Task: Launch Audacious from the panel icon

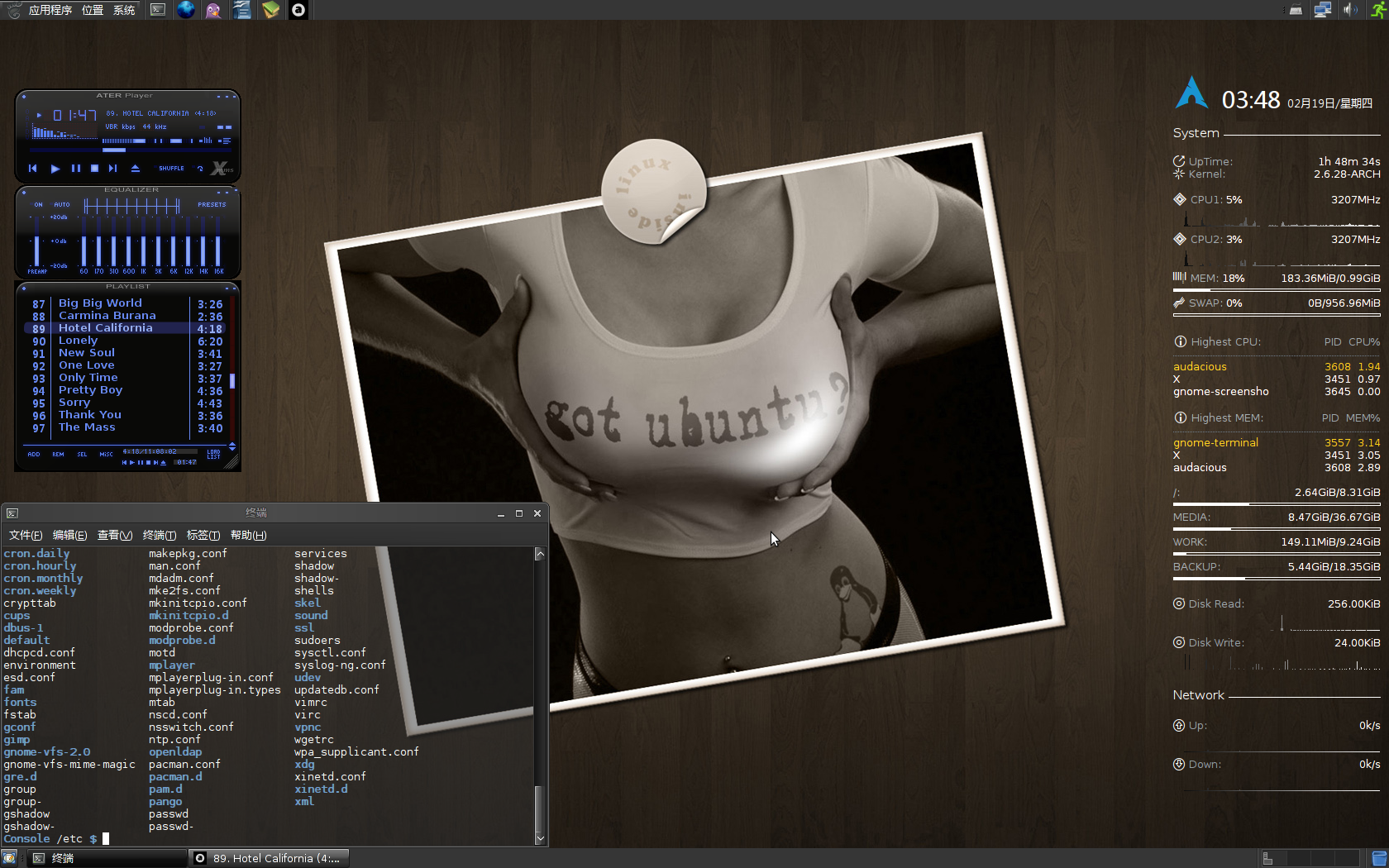Action: click(x=298, y=10)
